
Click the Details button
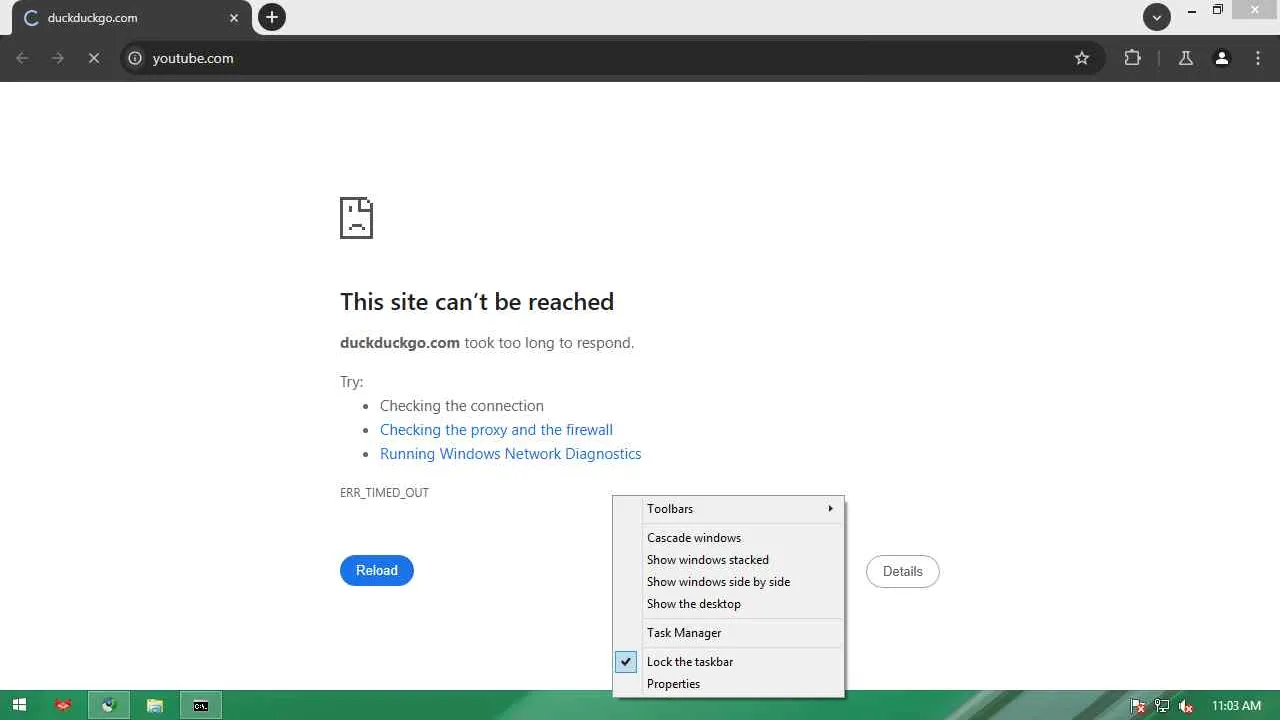(x=903, y=571)
